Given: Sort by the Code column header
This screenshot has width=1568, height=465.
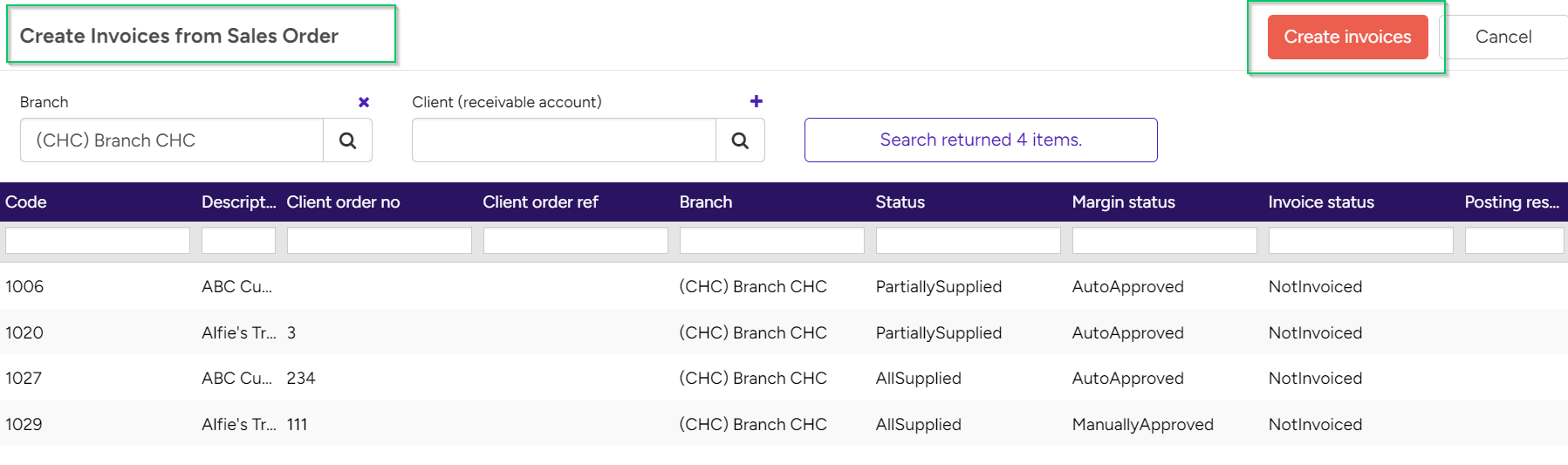Looking at the screenshot, I should click(26, 202).
